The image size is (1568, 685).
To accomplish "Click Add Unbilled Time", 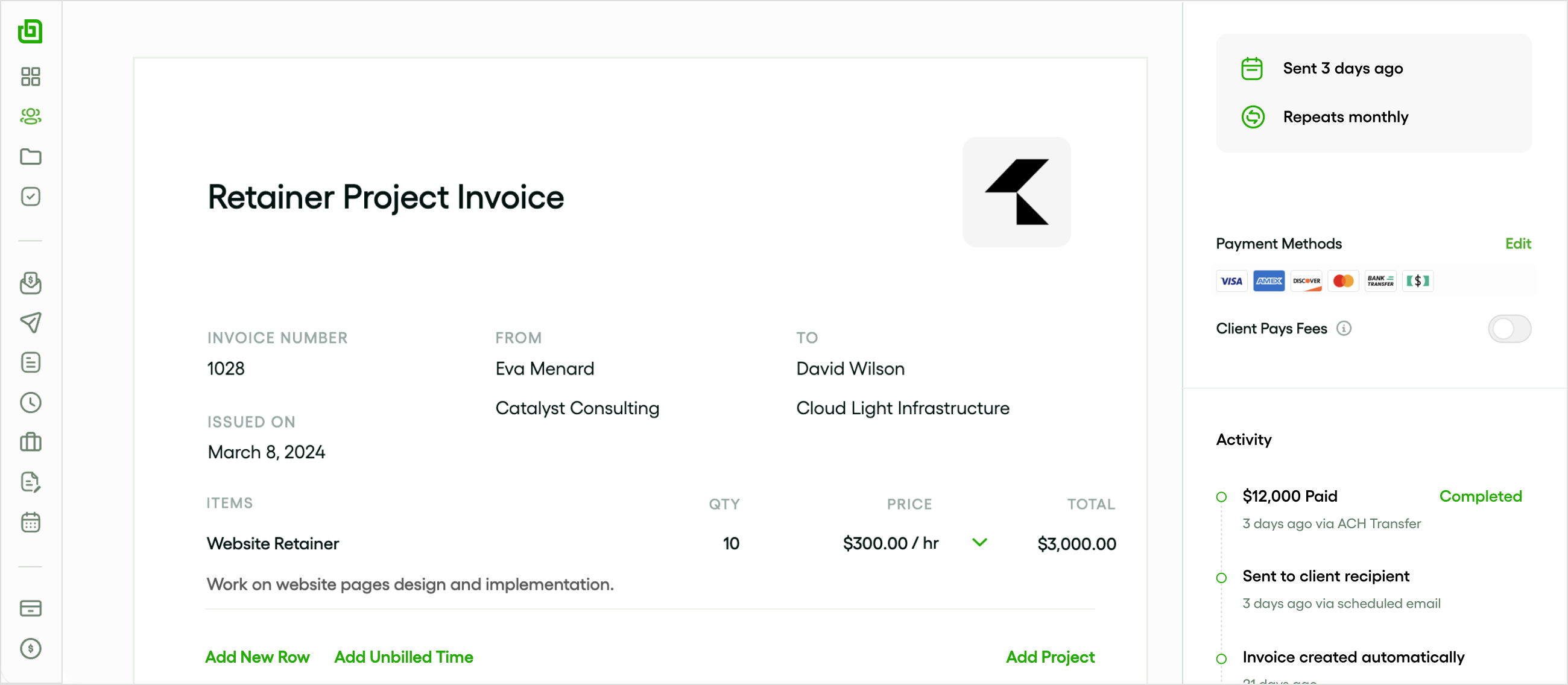I will pos(403,657).
